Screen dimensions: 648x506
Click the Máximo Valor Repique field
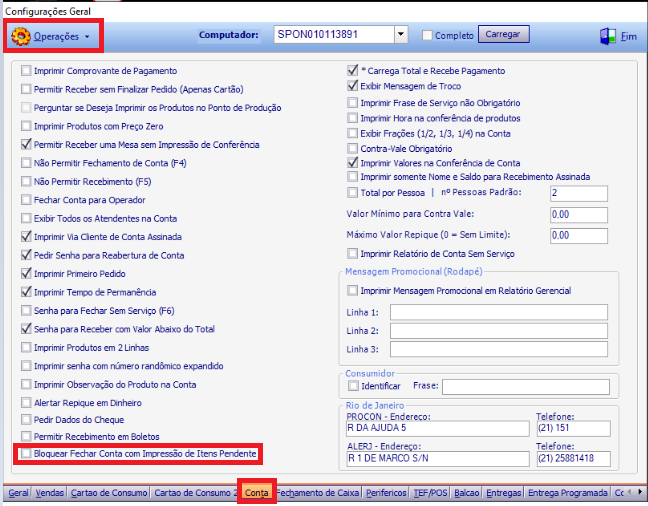click(579, 236)
